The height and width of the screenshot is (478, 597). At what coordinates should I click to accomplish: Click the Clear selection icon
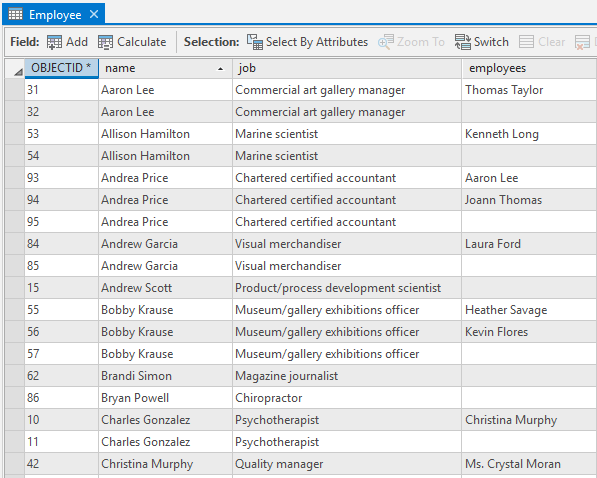tap(527, 42)
